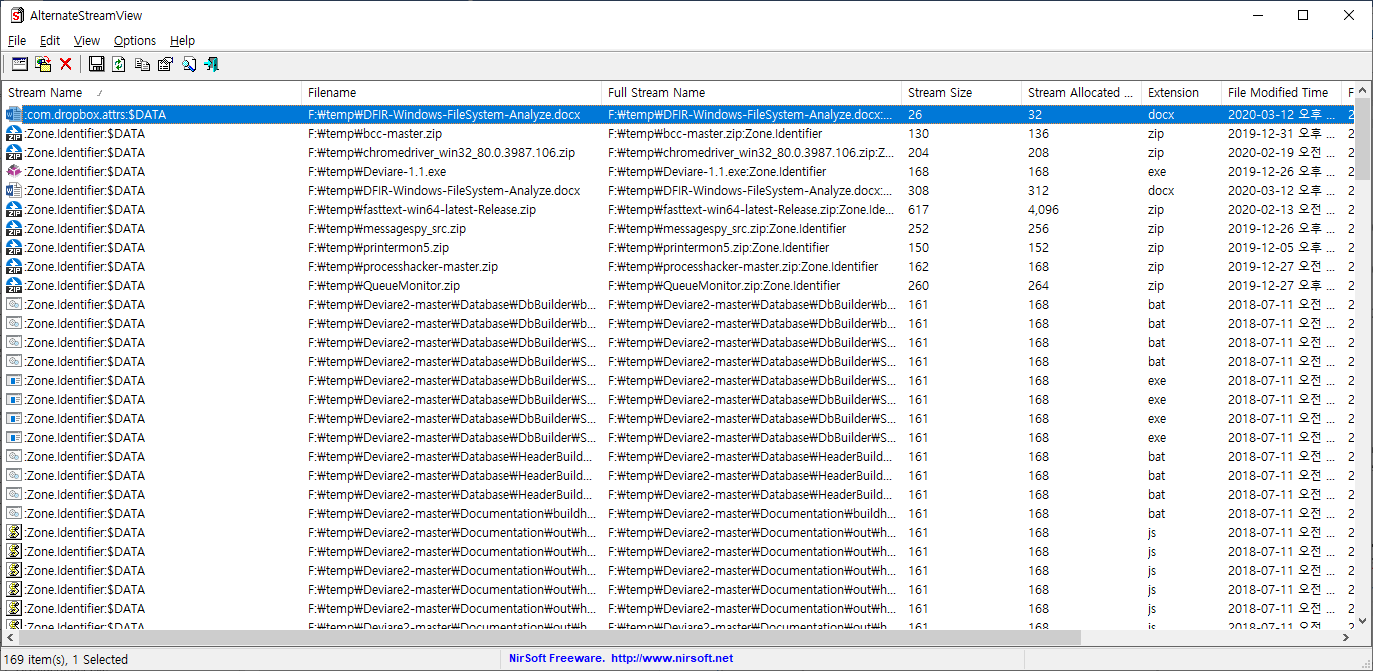
Task: Open the Select Folder toolbar icon
Action: pyautogui.click(x=19, y=64)
